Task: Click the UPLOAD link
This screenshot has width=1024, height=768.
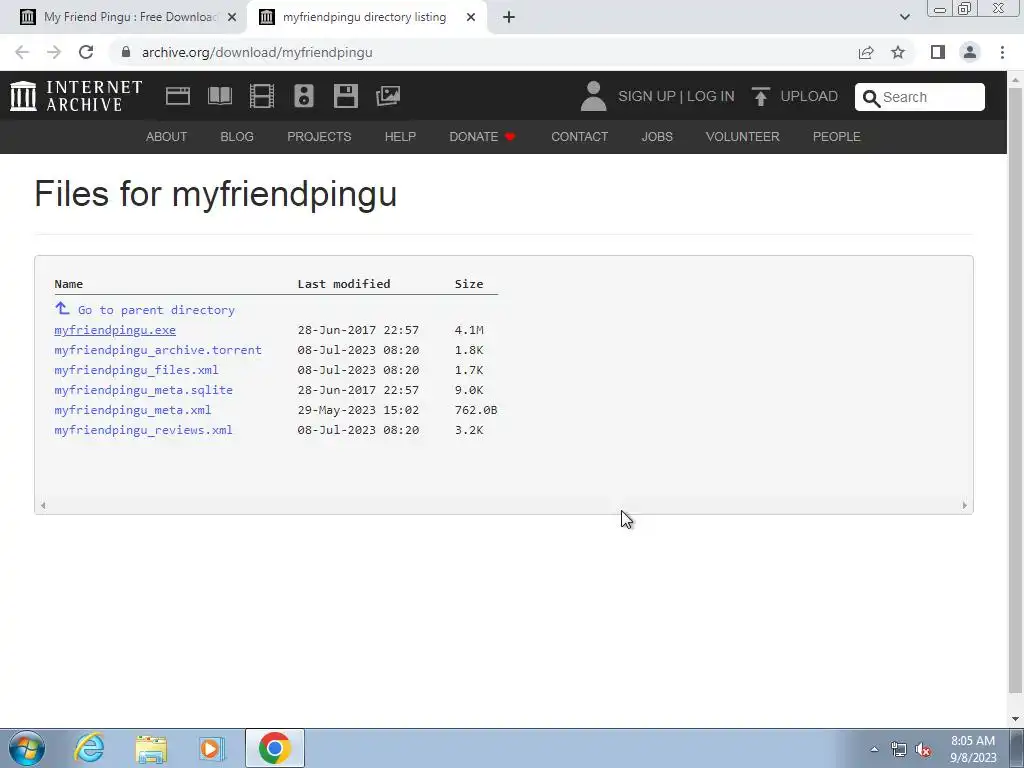Action: click(795, 96)
